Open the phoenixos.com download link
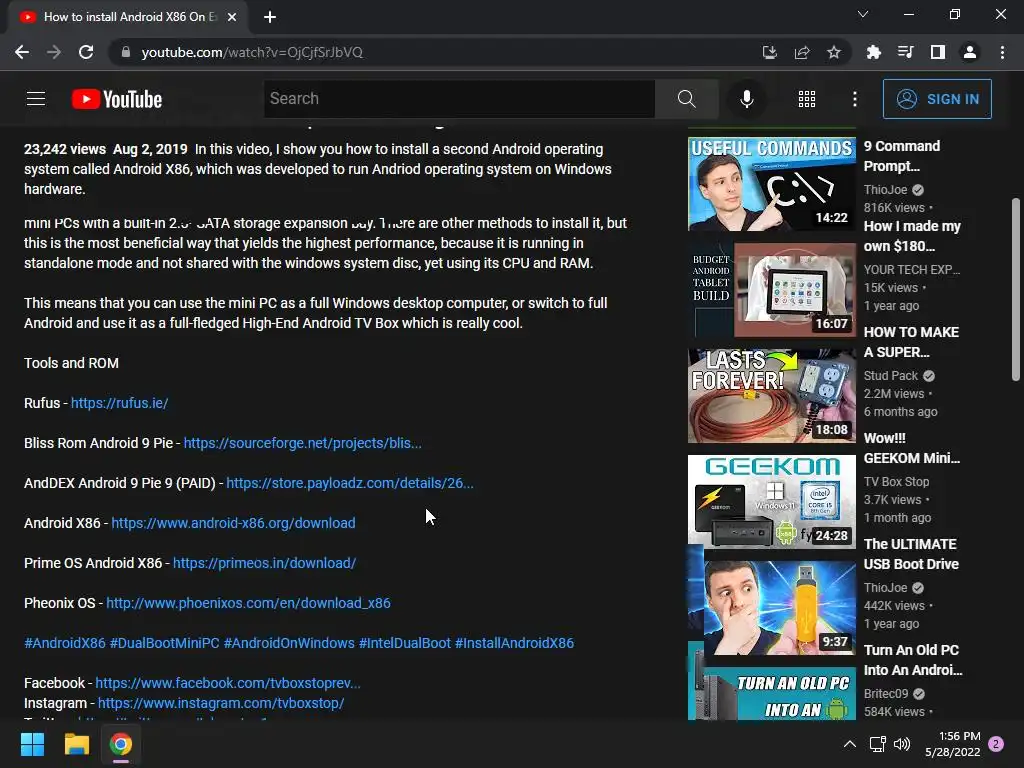 [x=248, y=603]
